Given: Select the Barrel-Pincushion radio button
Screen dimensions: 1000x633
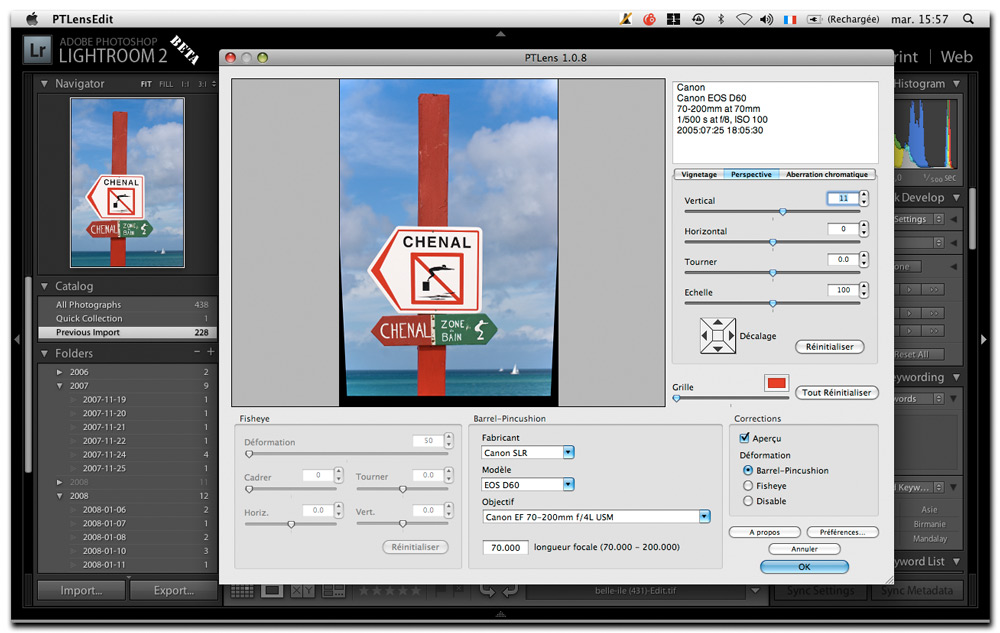Looking at the screenshot, I should click(747, 470).
